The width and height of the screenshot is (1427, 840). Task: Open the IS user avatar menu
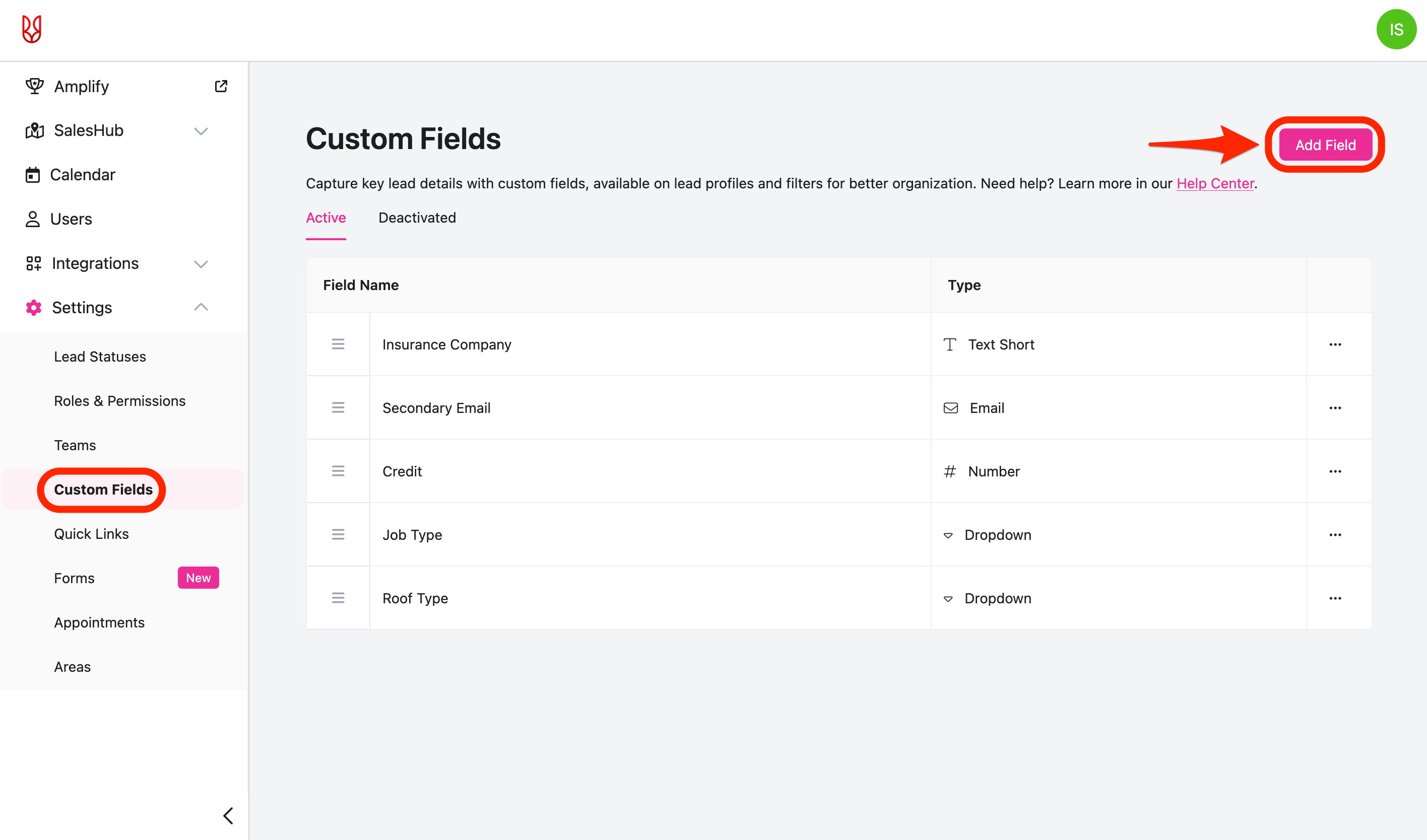click(1396, 29)
